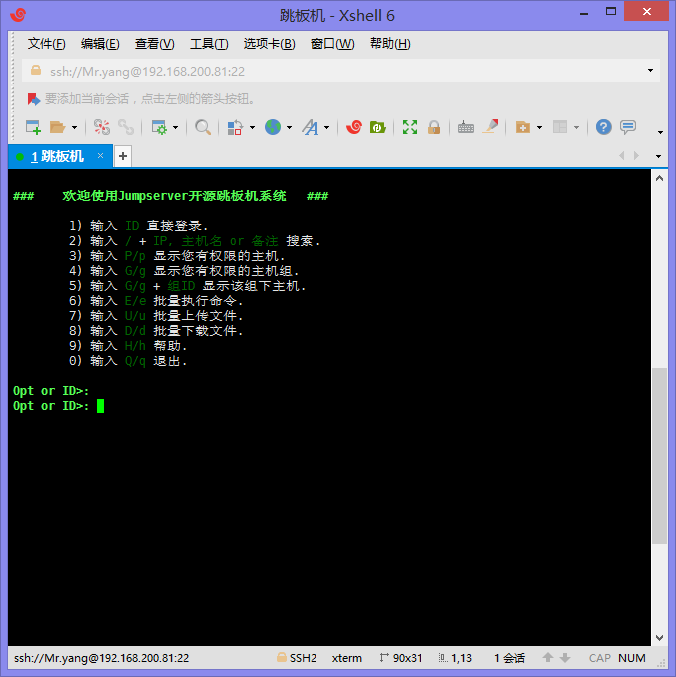Click the terminal scrollbar down arrow
This screenshot has height=677, width=676.
click(659, 638)
